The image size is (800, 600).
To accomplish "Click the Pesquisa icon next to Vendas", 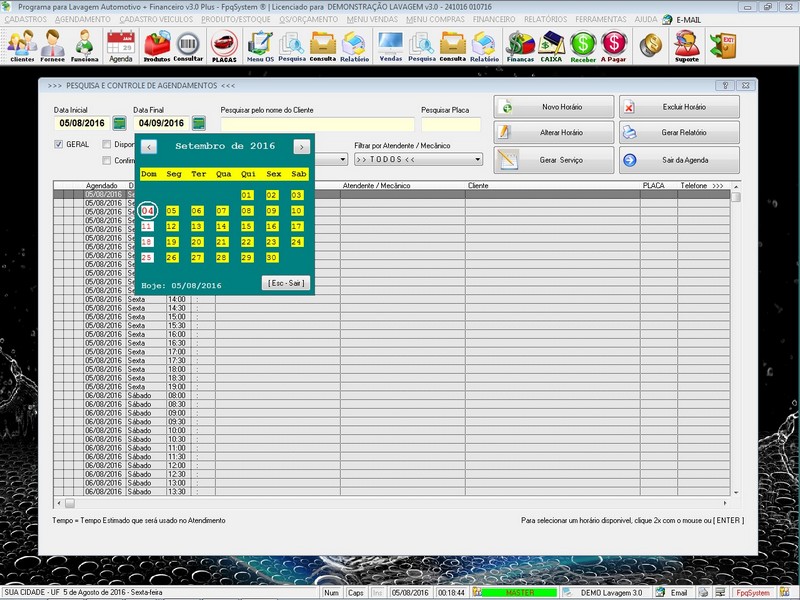I will click(x=422, y=46).
